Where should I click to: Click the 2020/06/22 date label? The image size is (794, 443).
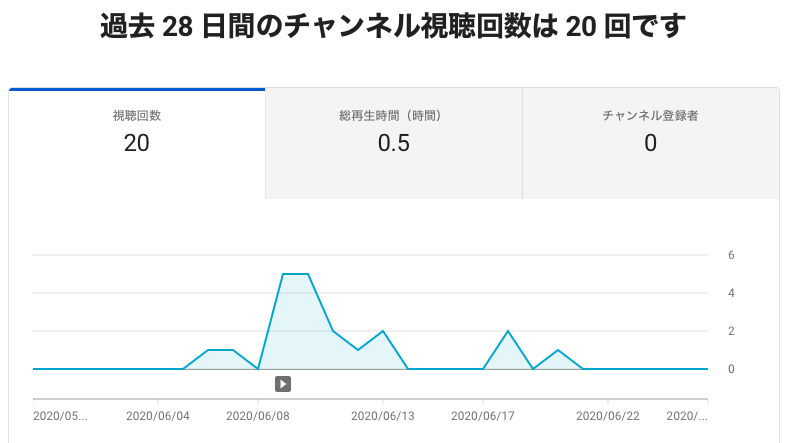tap(608, 415)
